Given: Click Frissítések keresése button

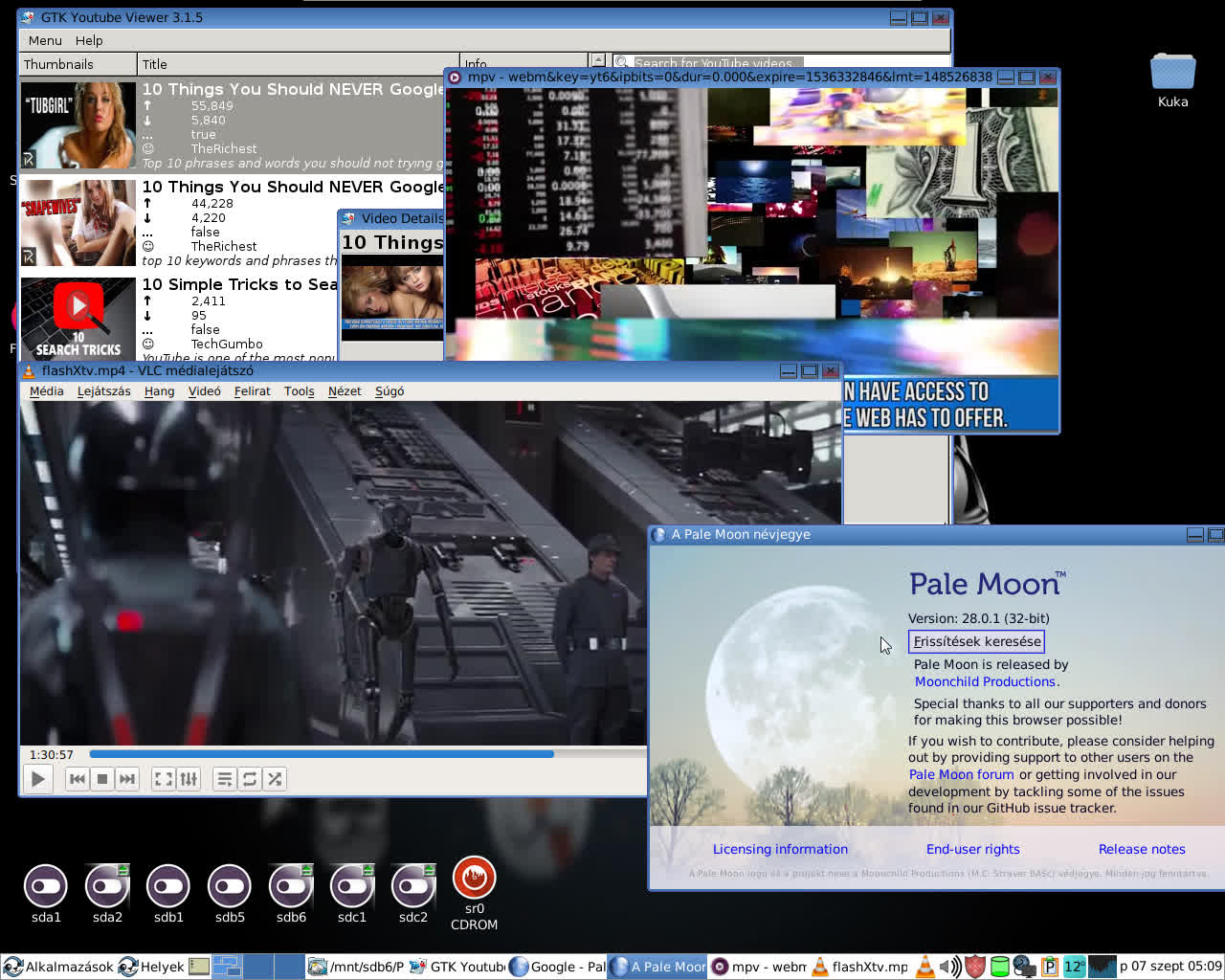Looking at the screenshot, I should (x=976, y=641).
